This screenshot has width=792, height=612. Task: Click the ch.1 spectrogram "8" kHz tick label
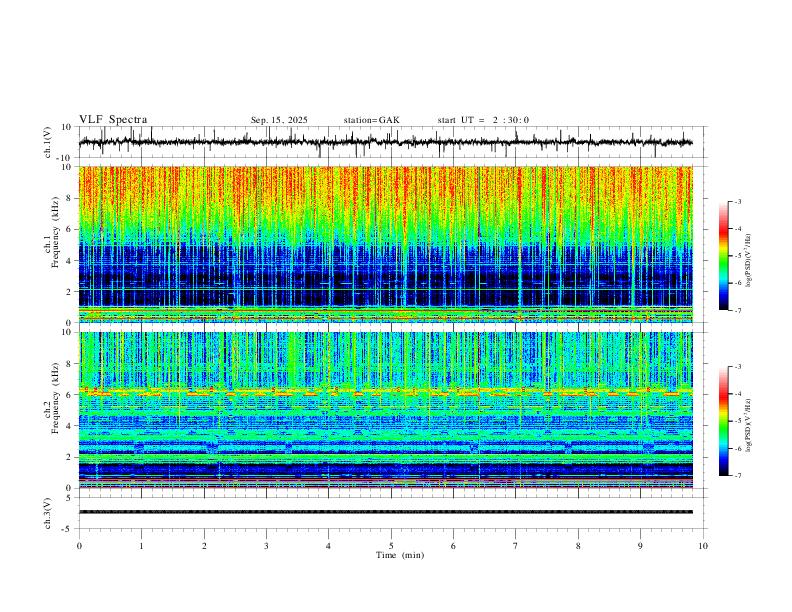[70, 198]
